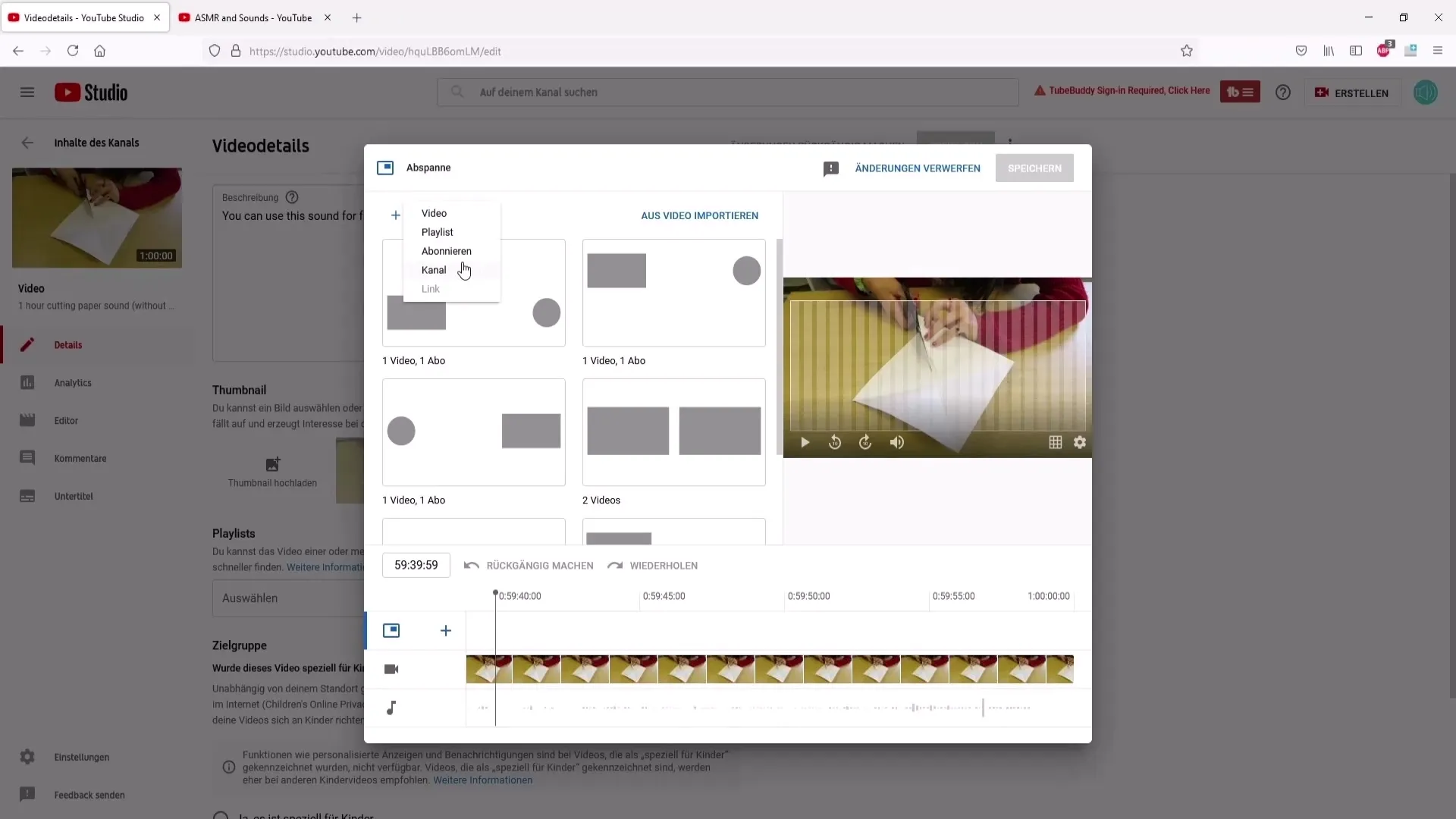This screenshot has width=1456, height=819.
Task: Open the Auswählen playlists dropdown
Action: coord(288,598)
